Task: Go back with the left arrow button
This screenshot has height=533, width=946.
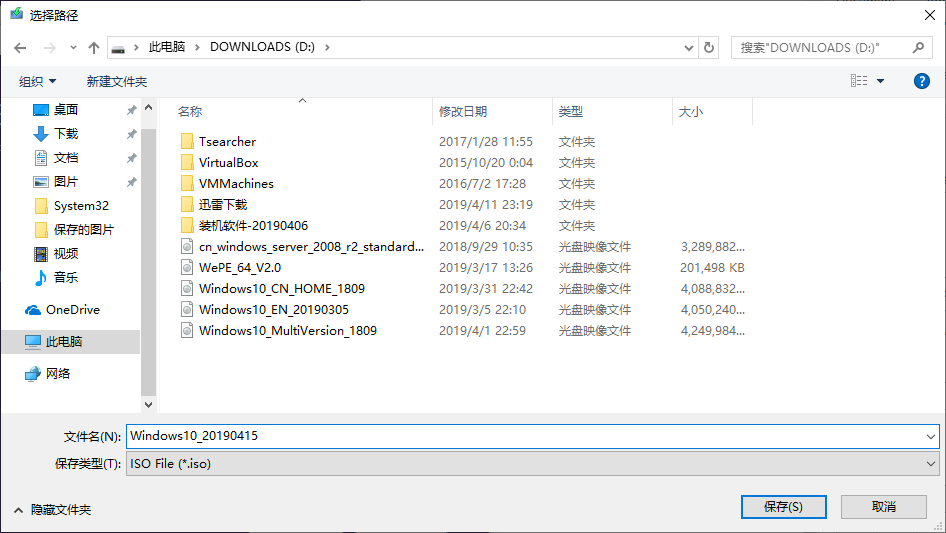Action: [x=20, y=48]
